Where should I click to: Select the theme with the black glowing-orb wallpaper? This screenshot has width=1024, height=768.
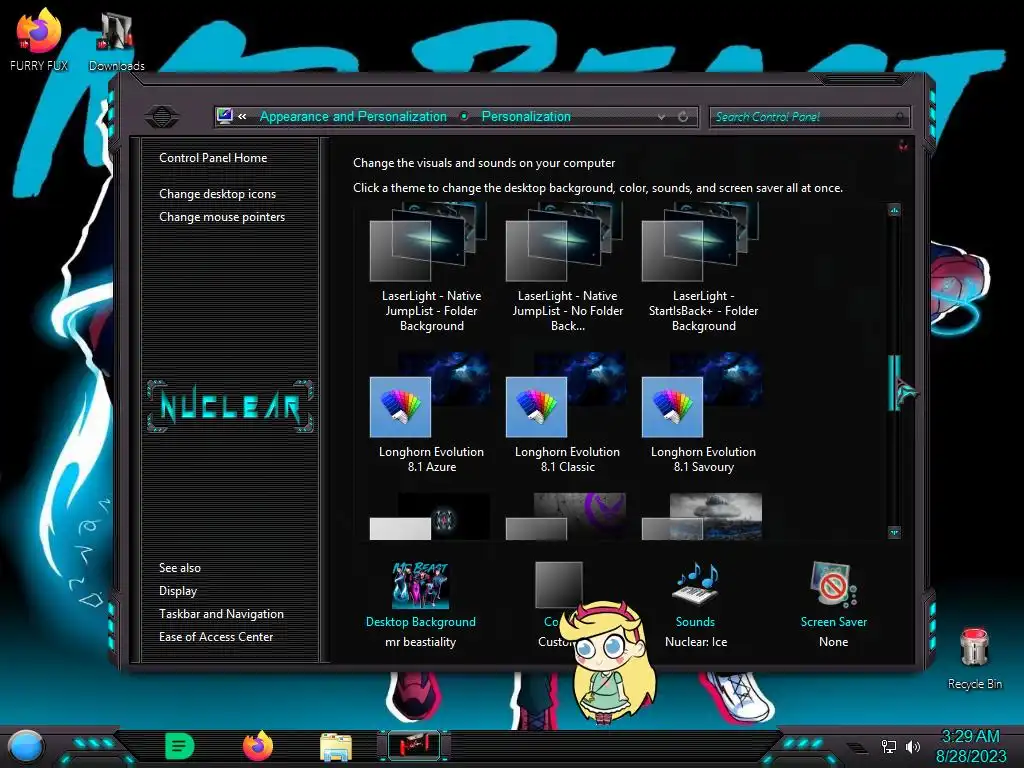coord(431,517)
